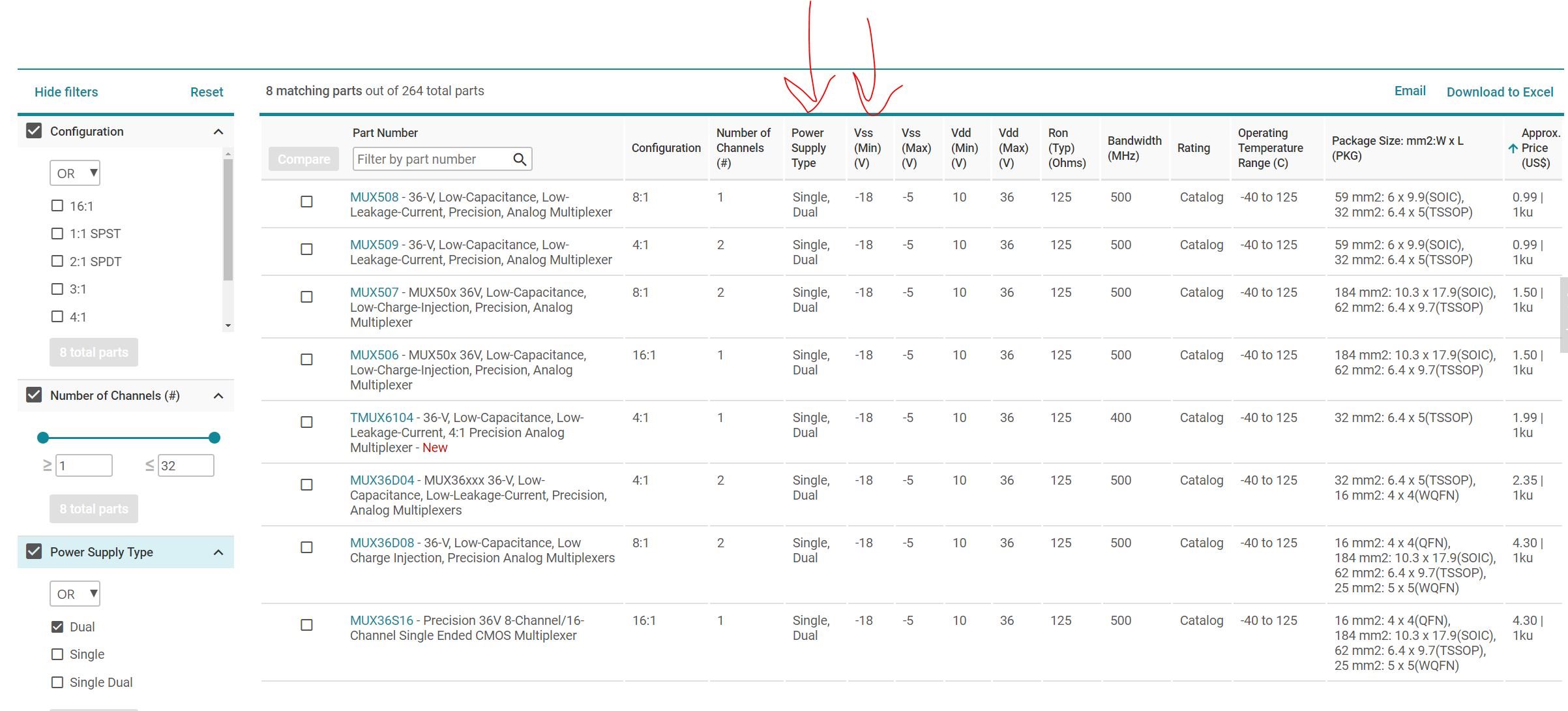Screen dimensions: 1568x711
Task: Click the maximum channels input field
Action: point(186,465)
